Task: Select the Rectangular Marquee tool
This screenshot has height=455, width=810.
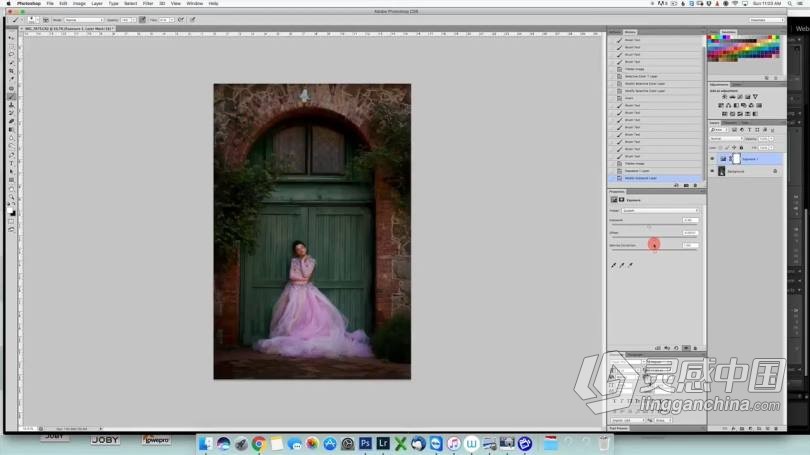Action: click(x=11, y=46)
